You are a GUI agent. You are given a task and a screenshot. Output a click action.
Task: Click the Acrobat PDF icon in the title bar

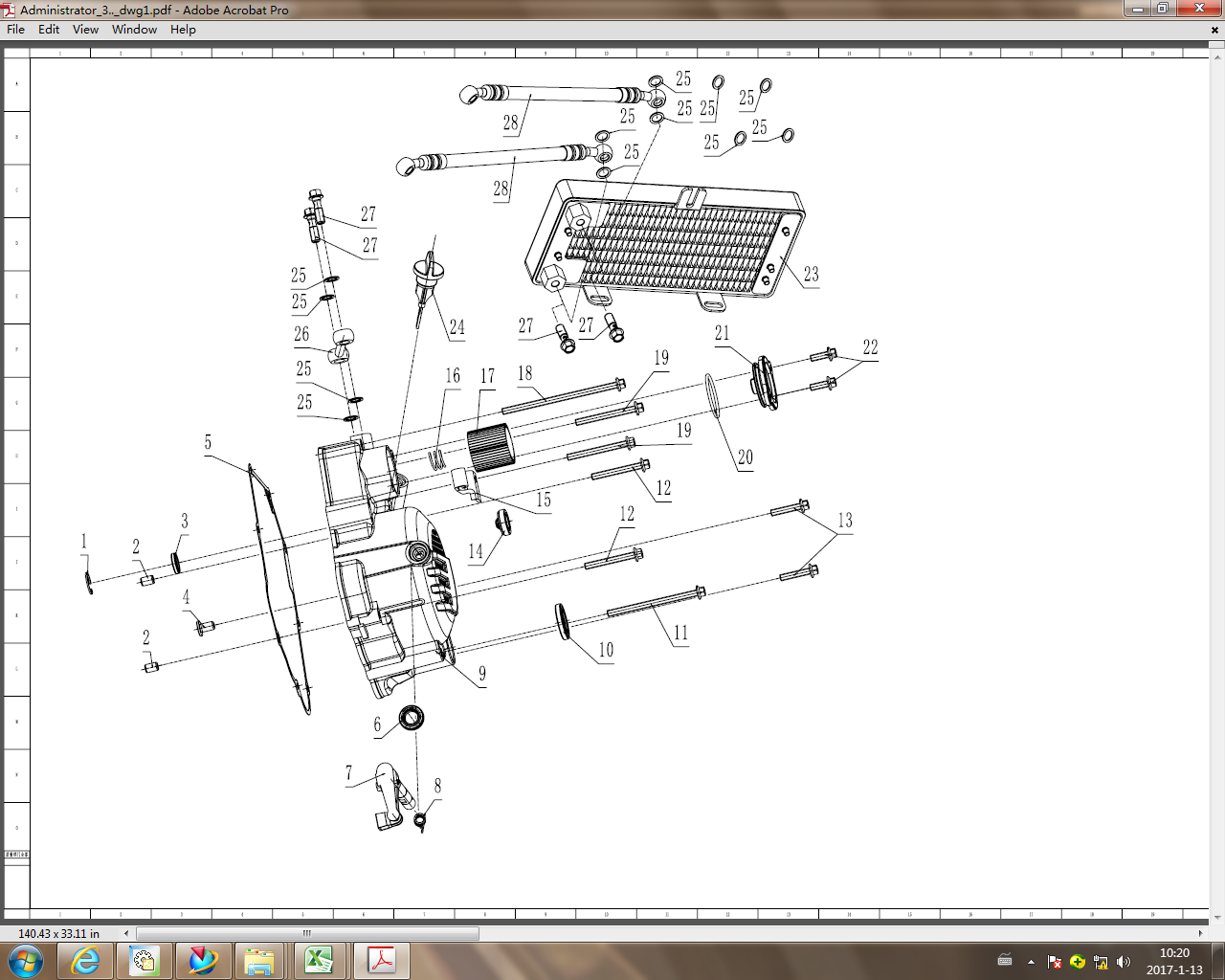pyautogui.click(x=9, y=10)
